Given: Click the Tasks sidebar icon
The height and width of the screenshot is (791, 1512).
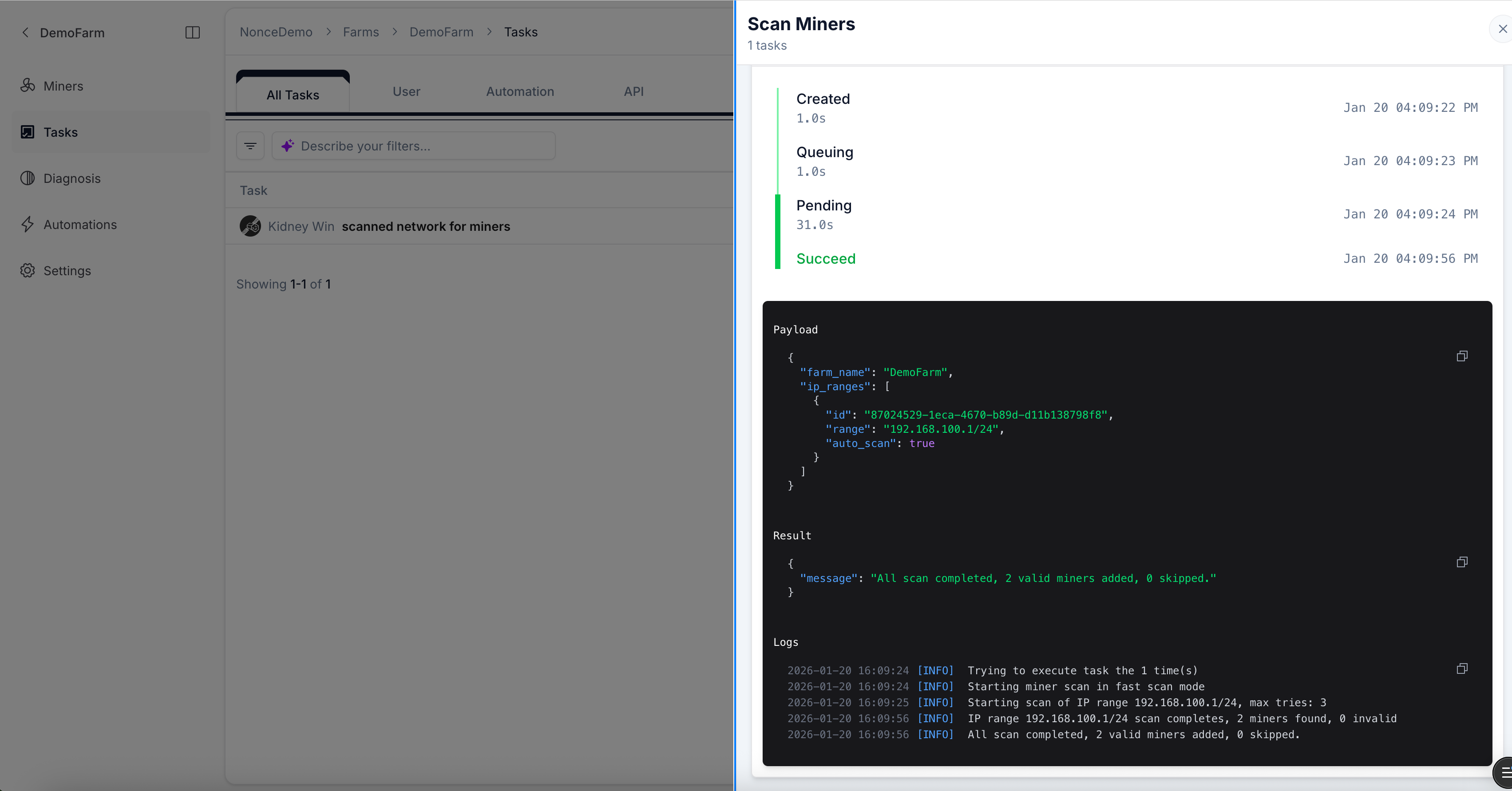Looking at the screenshot, I should 28,132.
